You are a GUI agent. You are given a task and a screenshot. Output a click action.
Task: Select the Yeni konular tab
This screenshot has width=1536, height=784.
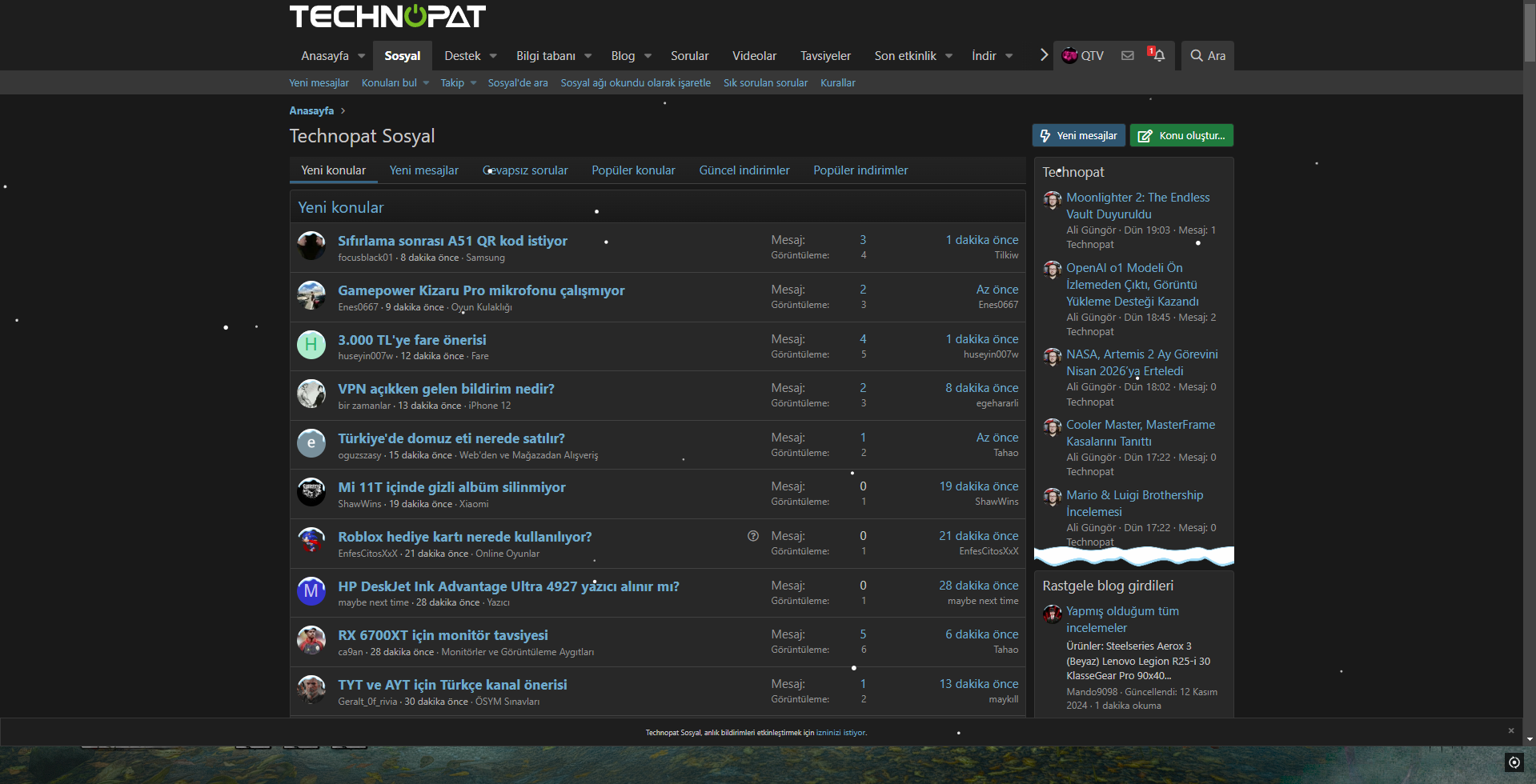(334, 170)
